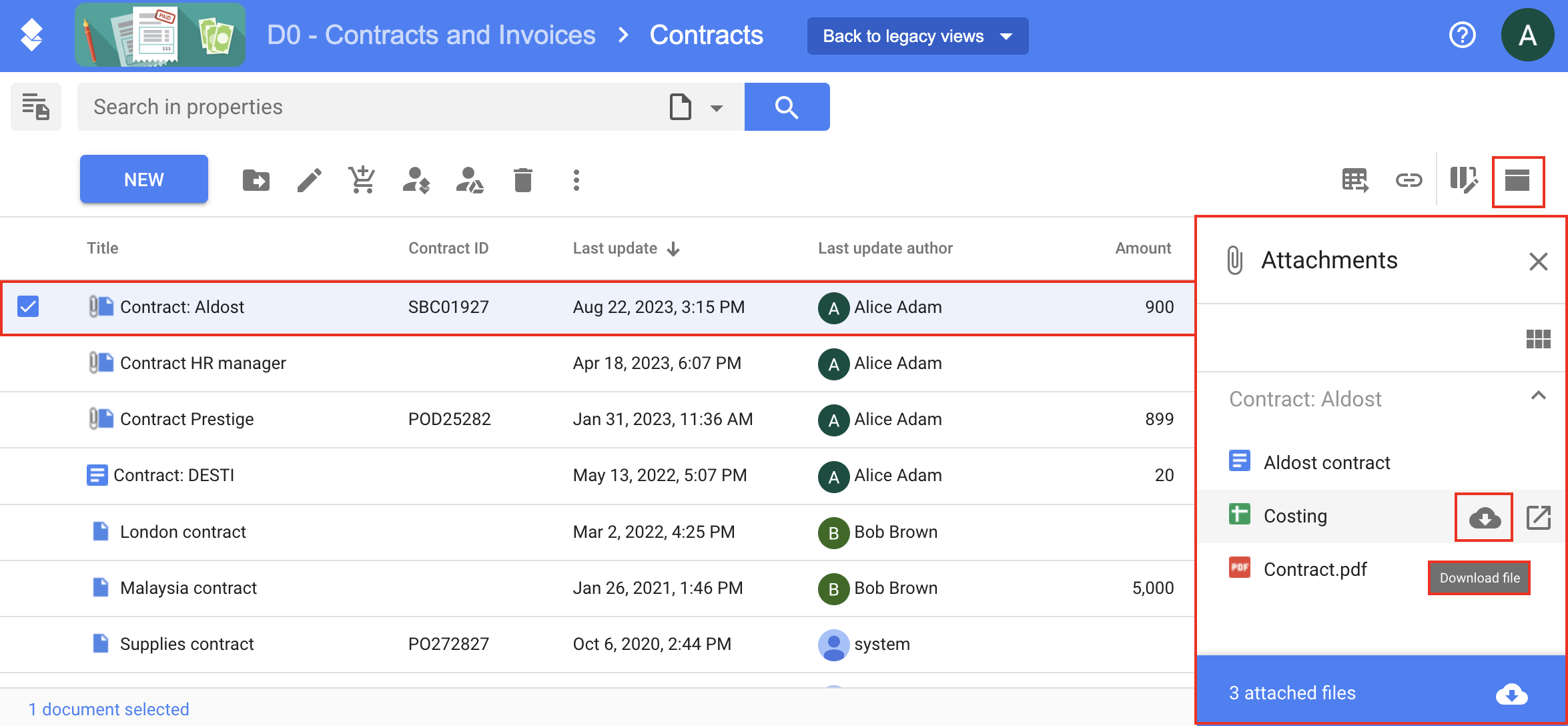Uncheck the Contract: Aldost row checkbox
1568x726 pixels.
pos(28,306)
